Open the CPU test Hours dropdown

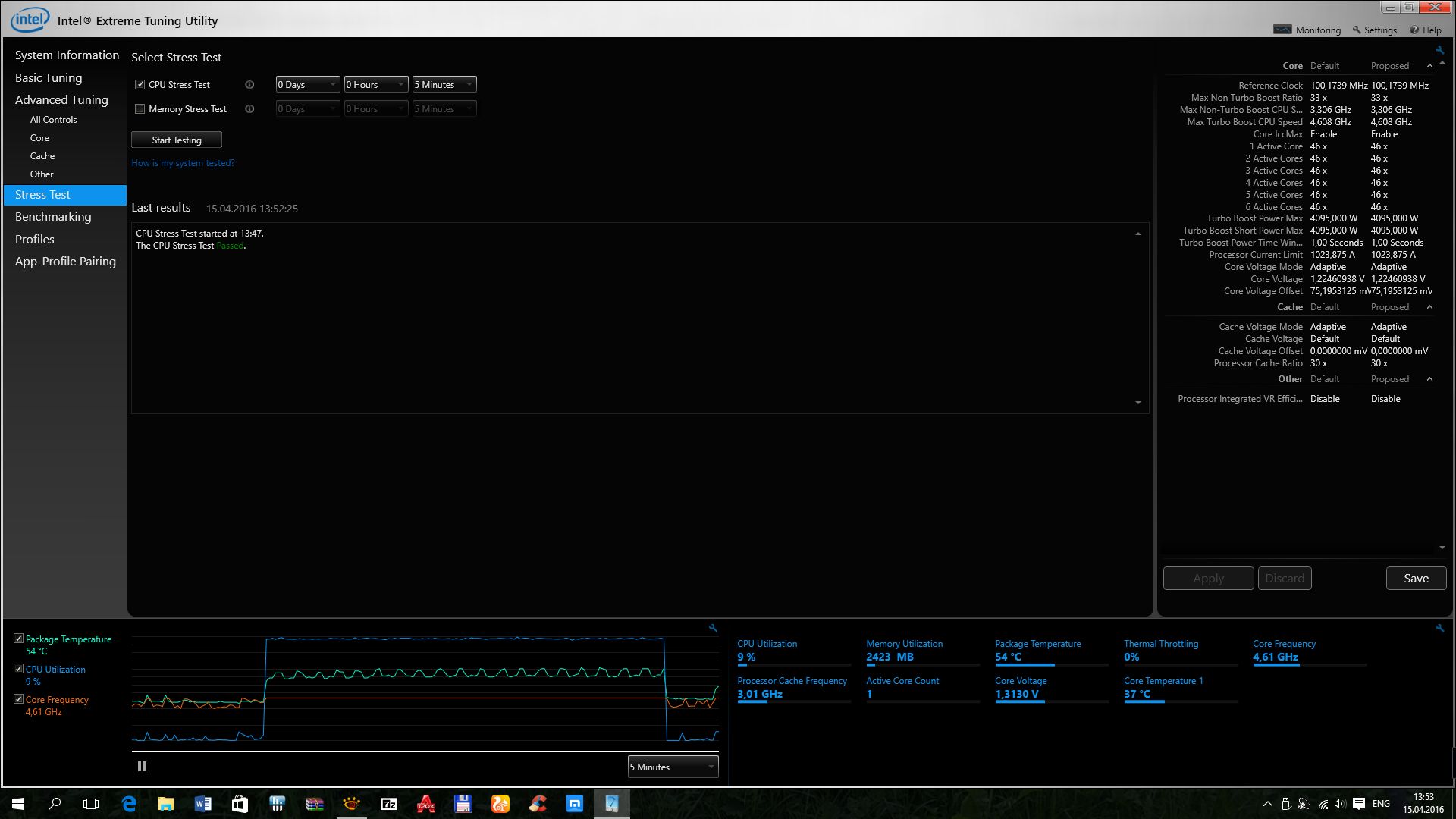coord(376,85)
